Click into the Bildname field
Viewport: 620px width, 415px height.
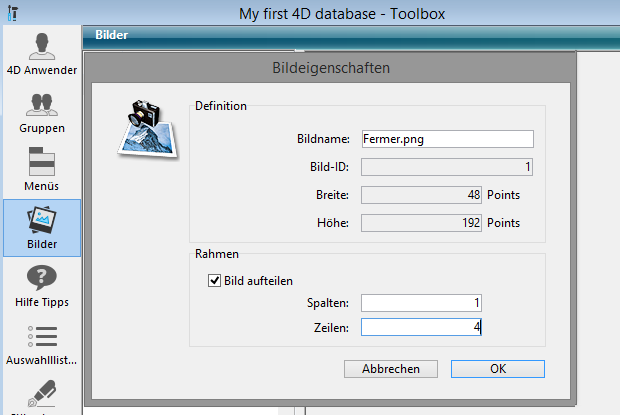(x=448, y=139)
